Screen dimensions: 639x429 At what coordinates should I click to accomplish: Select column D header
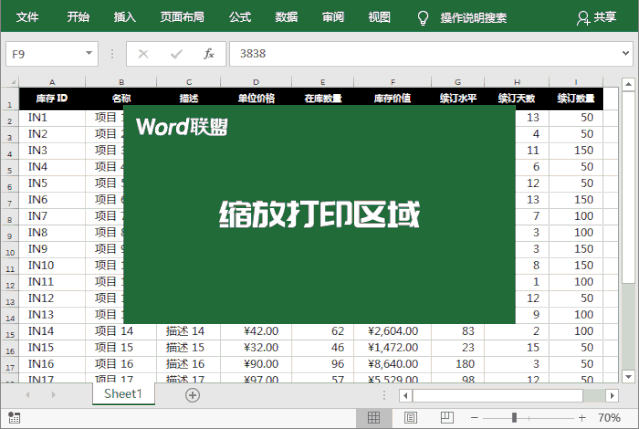tap(256, 82)
